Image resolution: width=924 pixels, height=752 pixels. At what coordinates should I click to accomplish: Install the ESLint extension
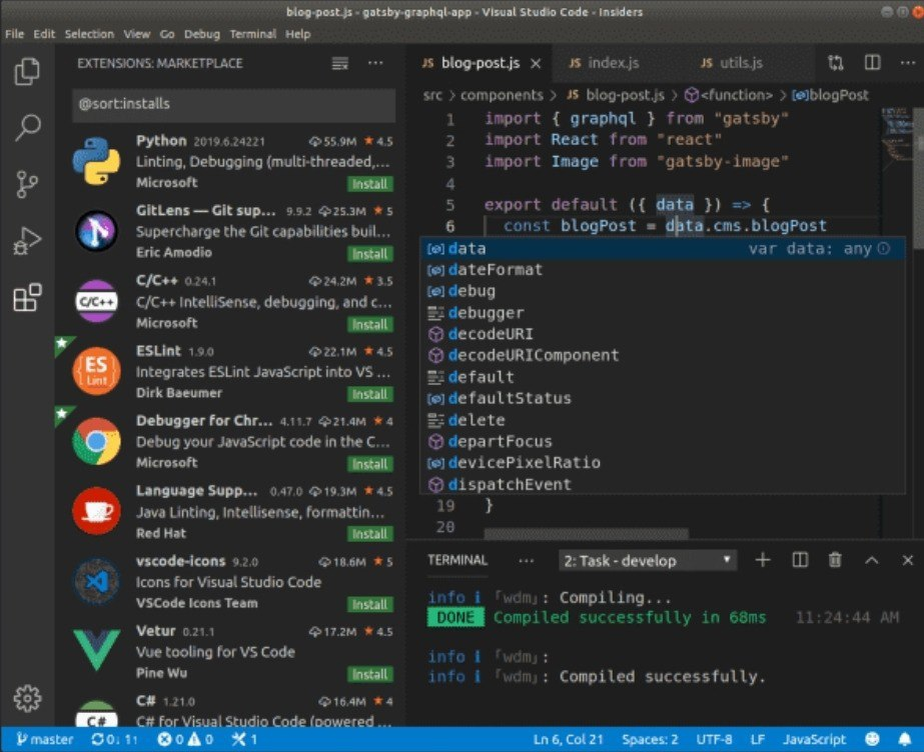(369, 394)
